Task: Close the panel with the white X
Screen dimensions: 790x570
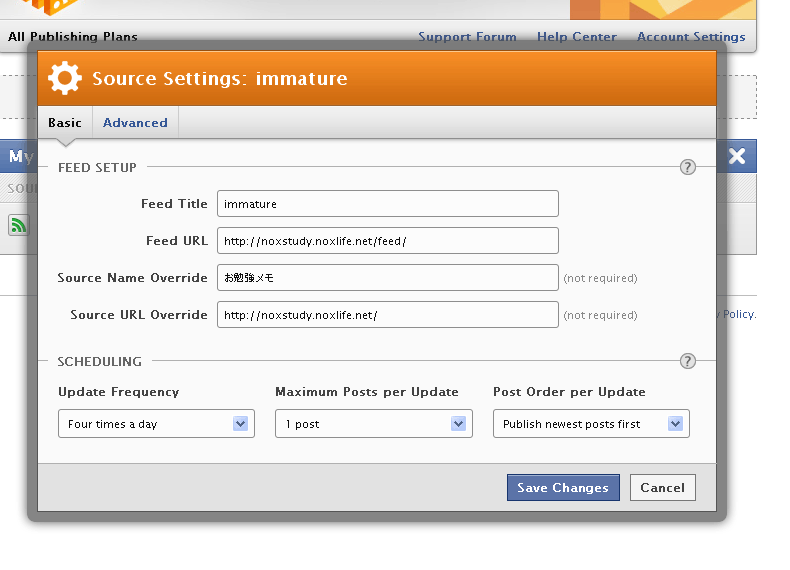Action: (x=737, y=156)
